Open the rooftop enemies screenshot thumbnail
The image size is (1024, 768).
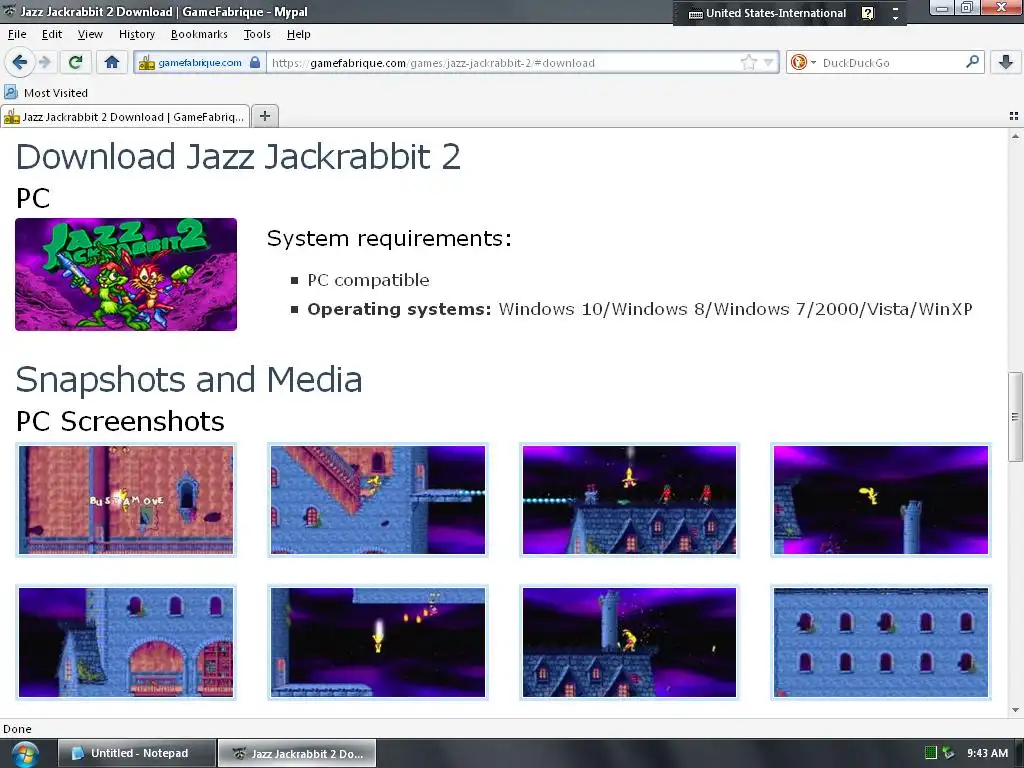630,500
